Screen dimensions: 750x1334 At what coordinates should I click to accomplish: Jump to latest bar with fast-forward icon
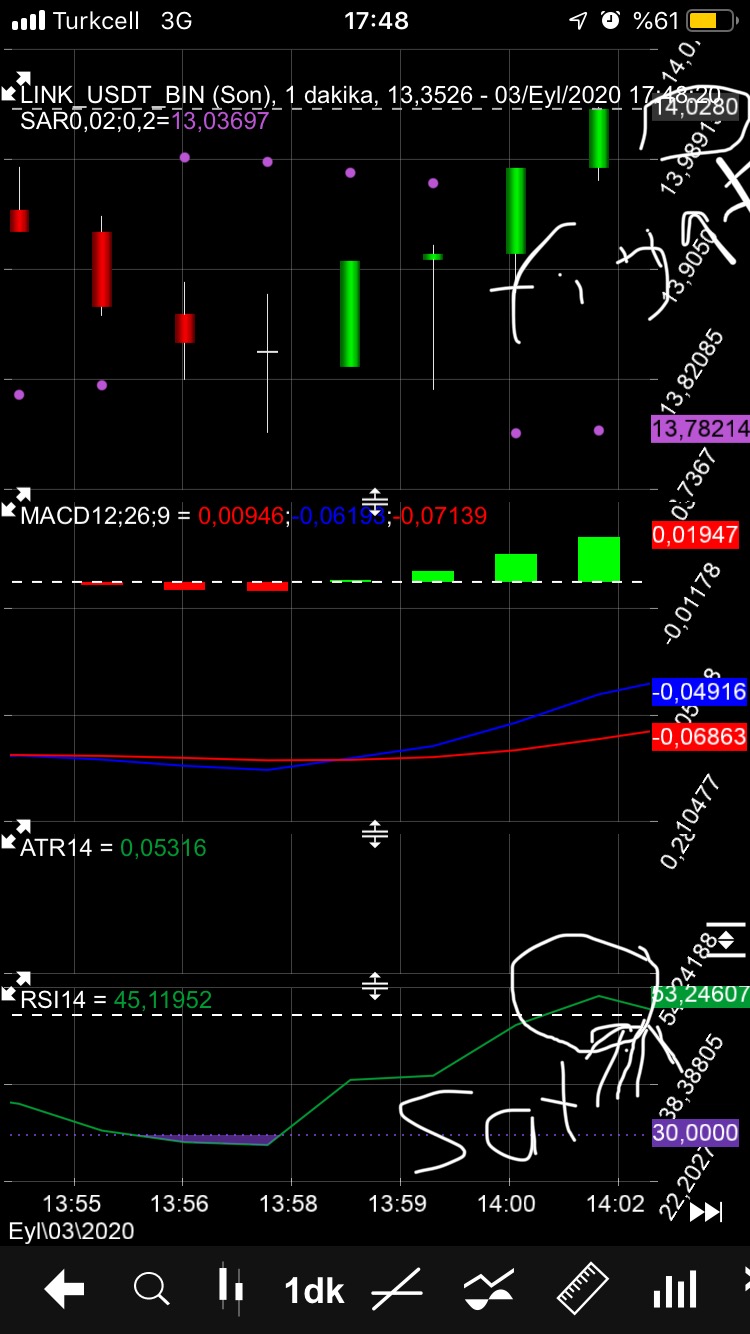[706, 1212]
